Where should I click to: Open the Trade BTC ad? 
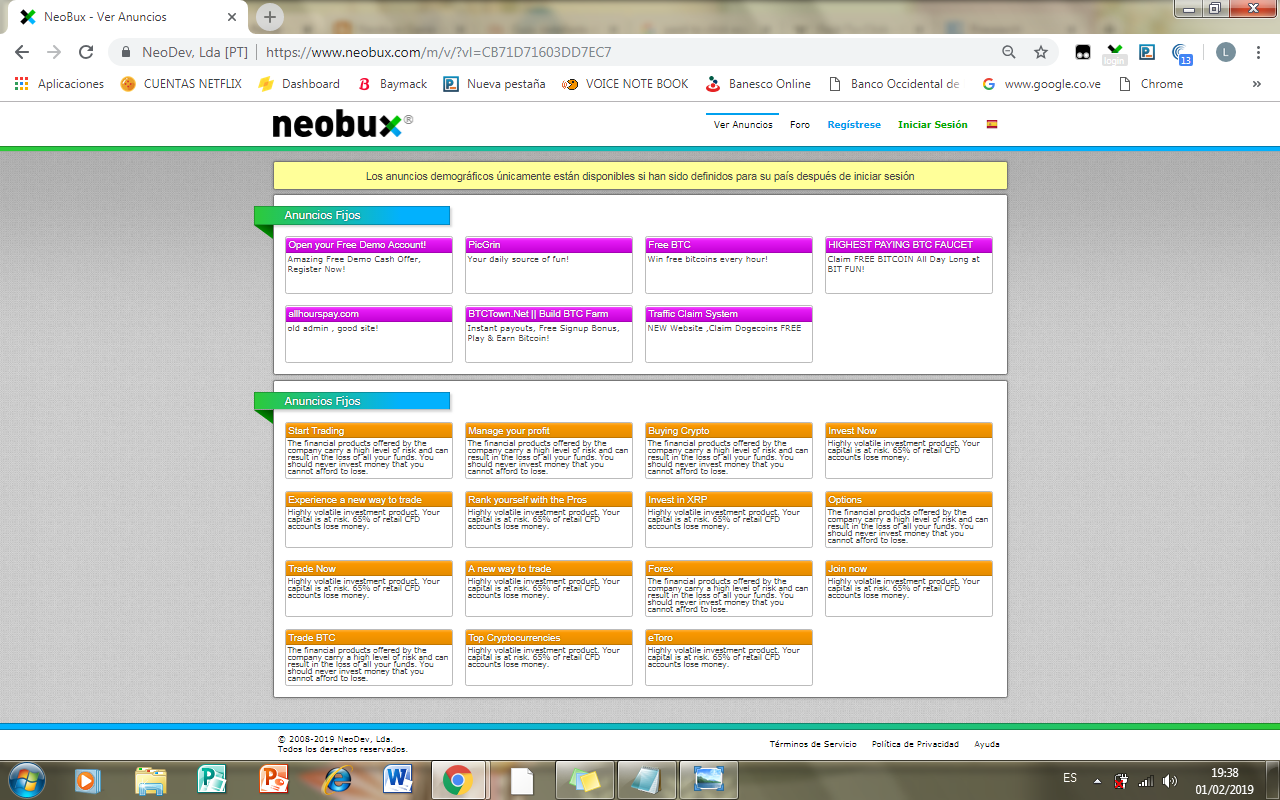pos(369,658)
